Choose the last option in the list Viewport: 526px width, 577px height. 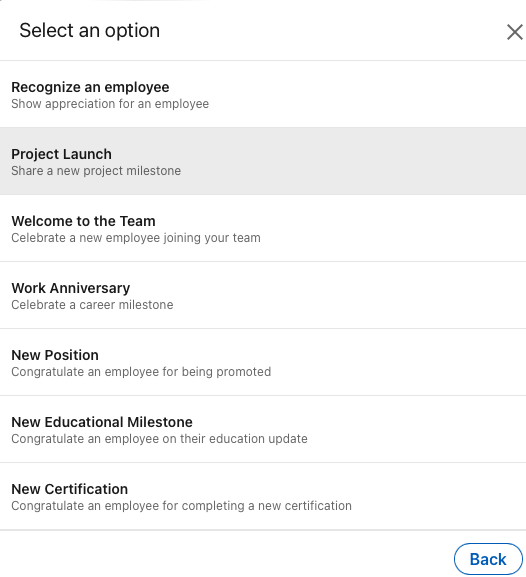pyautogui.click(x=263, y=496)
